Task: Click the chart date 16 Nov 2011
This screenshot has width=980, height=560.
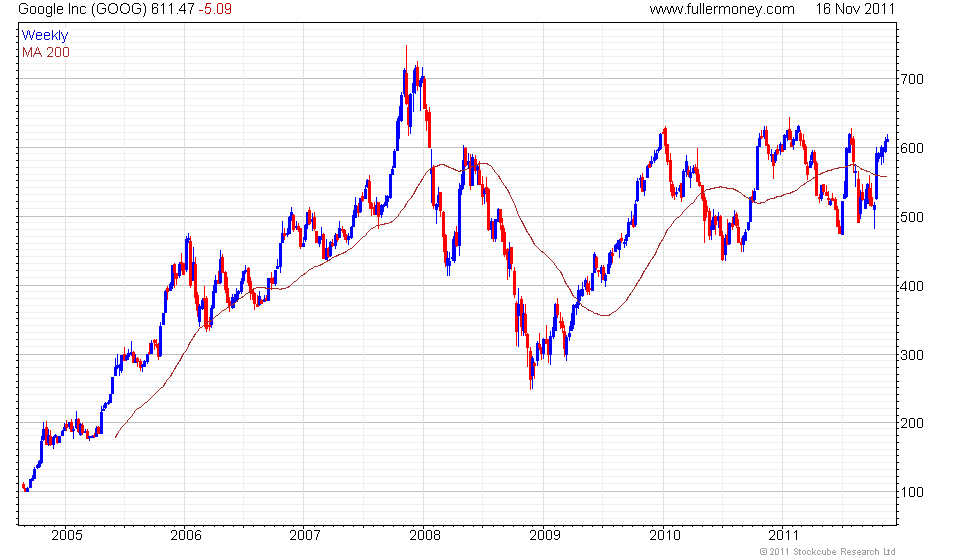Action: (x=855, y=9)
